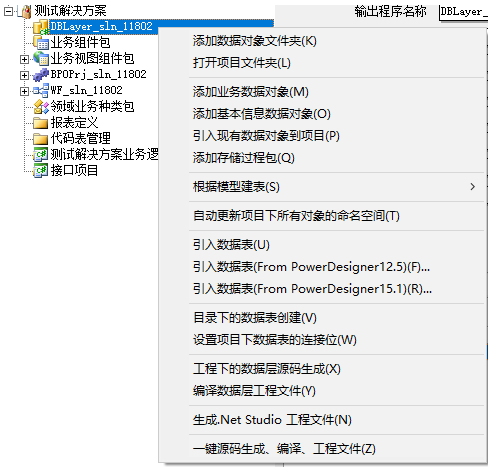
Task: Select 引入数据表(From PowerDesigner12.5)(F)...
Action: 337,267
